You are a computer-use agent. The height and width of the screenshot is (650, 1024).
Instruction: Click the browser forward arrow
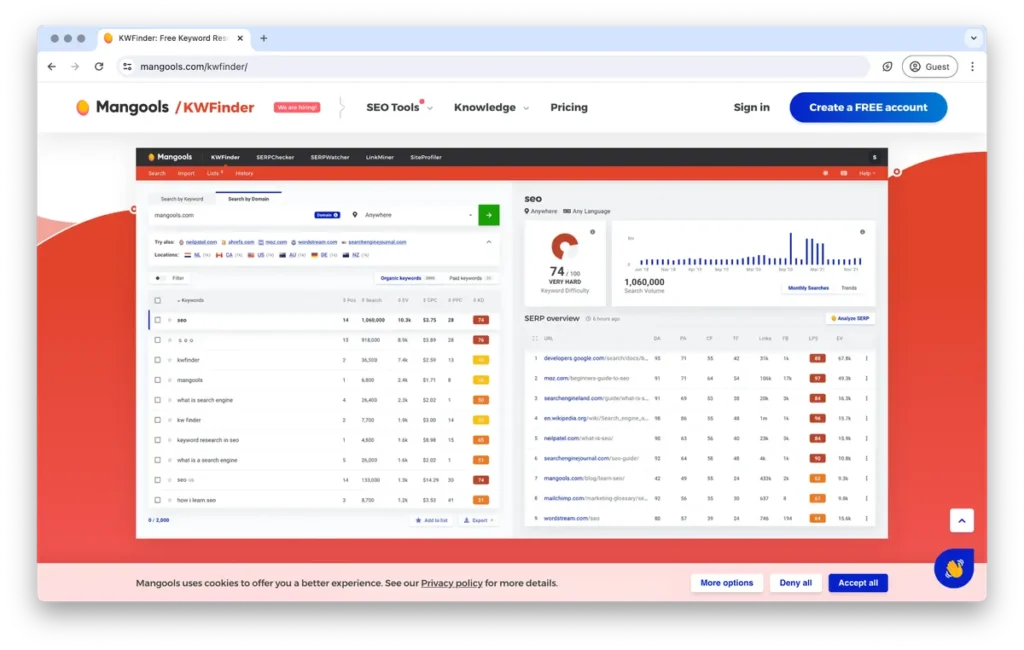pos(75,67)
